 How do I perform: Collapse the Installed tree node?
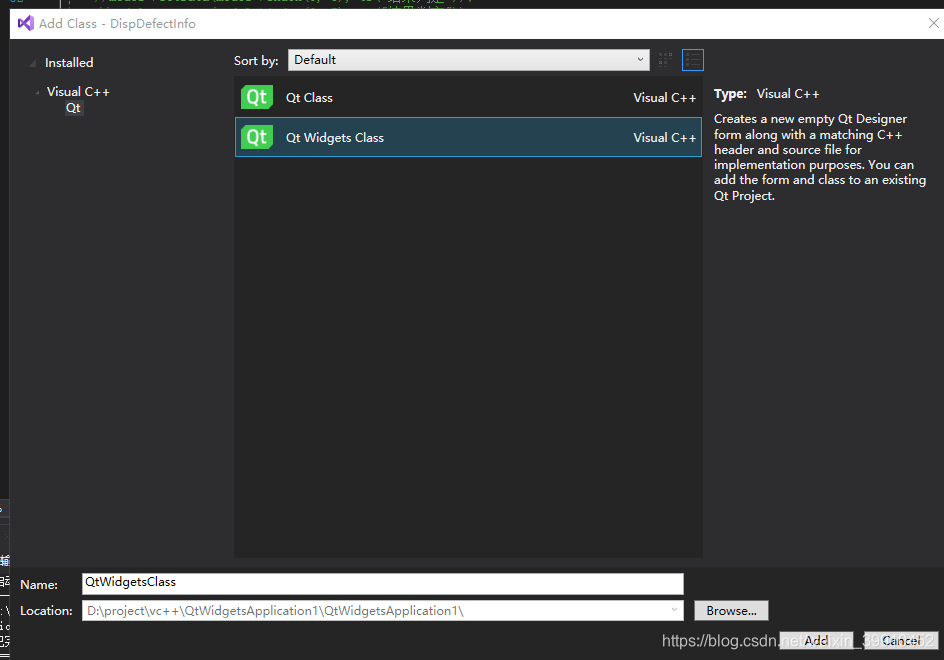(x=33, y=63)
